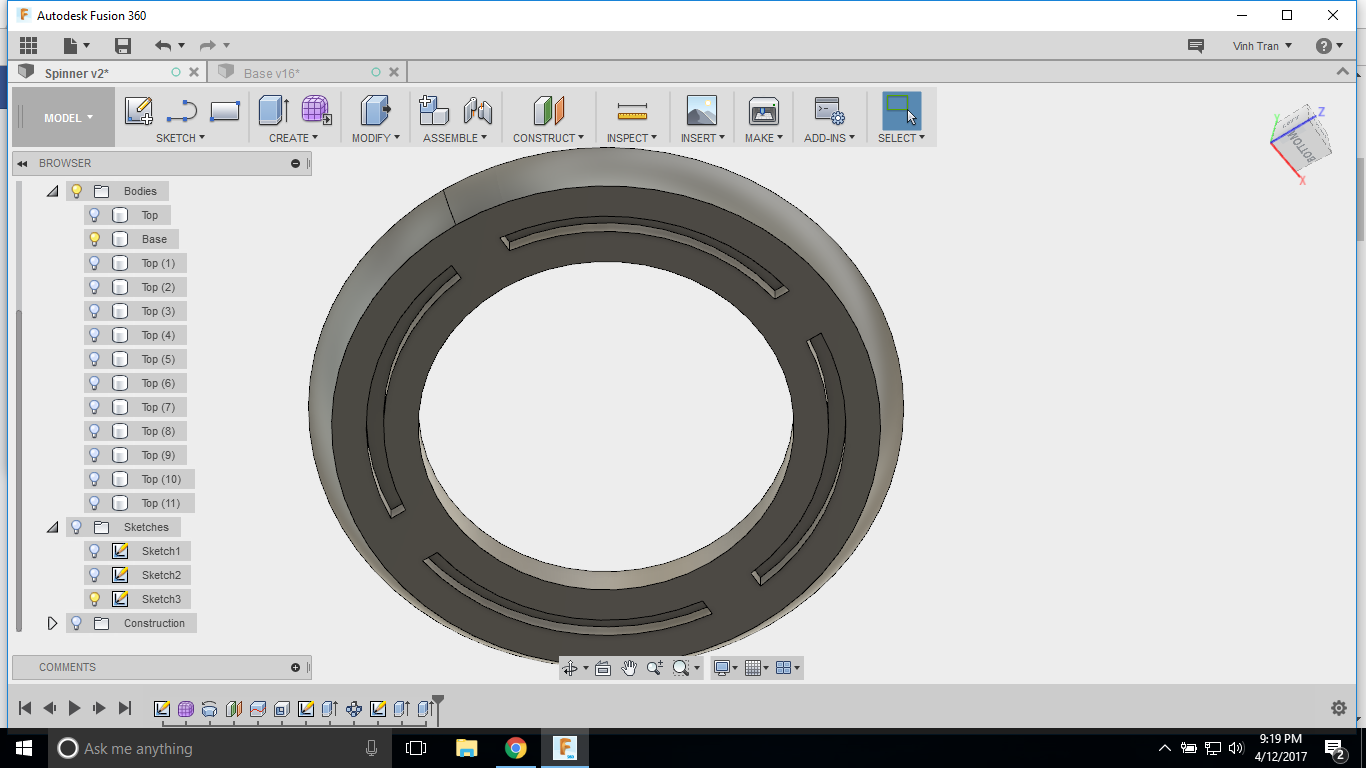1366x768 pixels.
Task: Open the Viewports layout dropdown
Action: 788,668
